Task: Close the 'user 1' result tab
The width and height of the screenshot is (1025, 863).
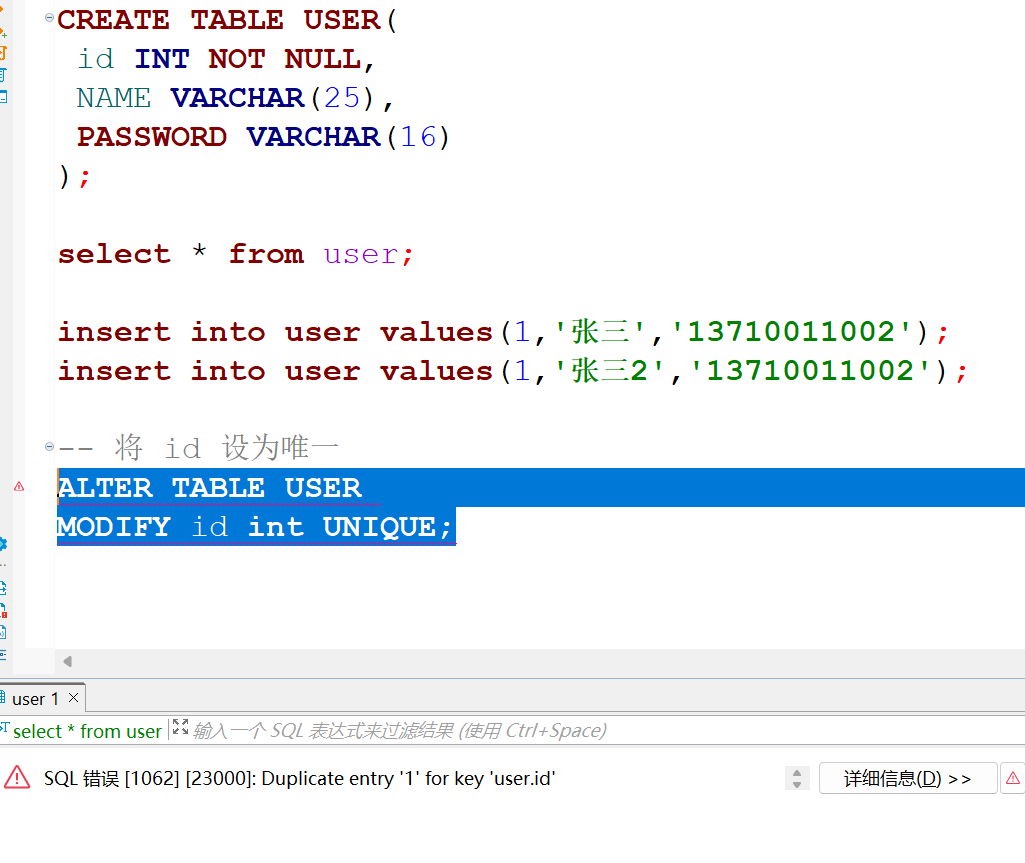Action: 74,696
